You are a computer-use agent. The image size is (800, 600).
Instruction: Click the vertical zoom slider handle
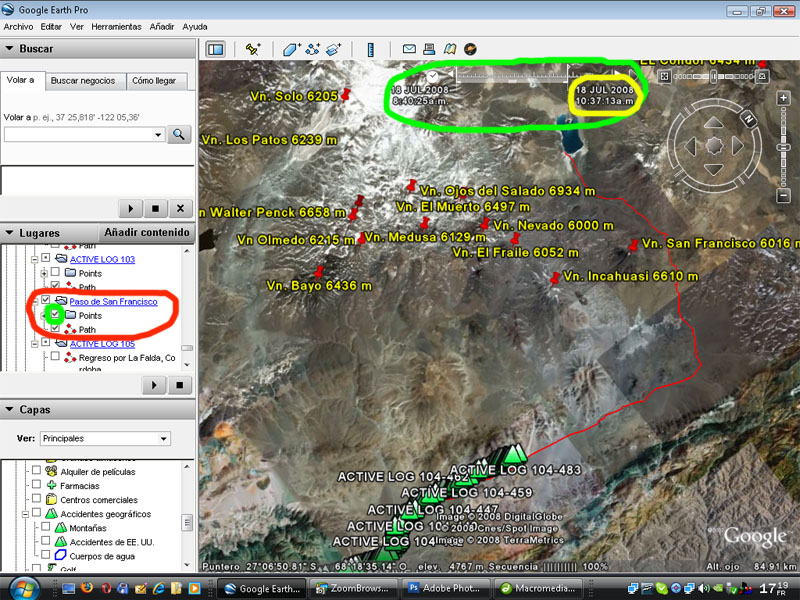(784, 147)
